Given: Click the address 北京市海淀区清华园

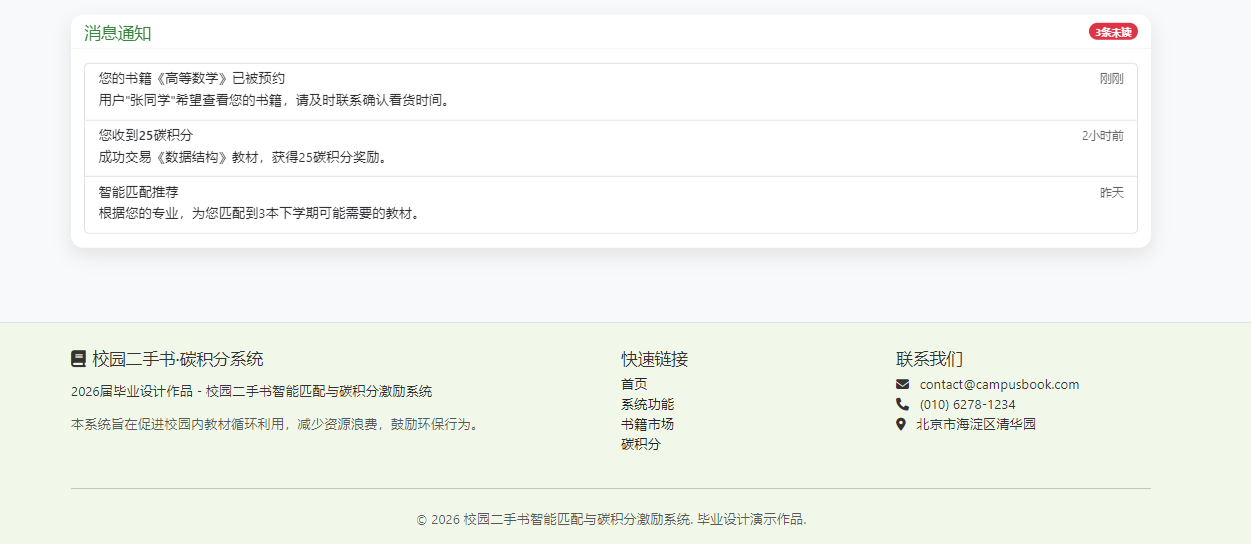Looking at the screenshot, I should click(976, 424).
